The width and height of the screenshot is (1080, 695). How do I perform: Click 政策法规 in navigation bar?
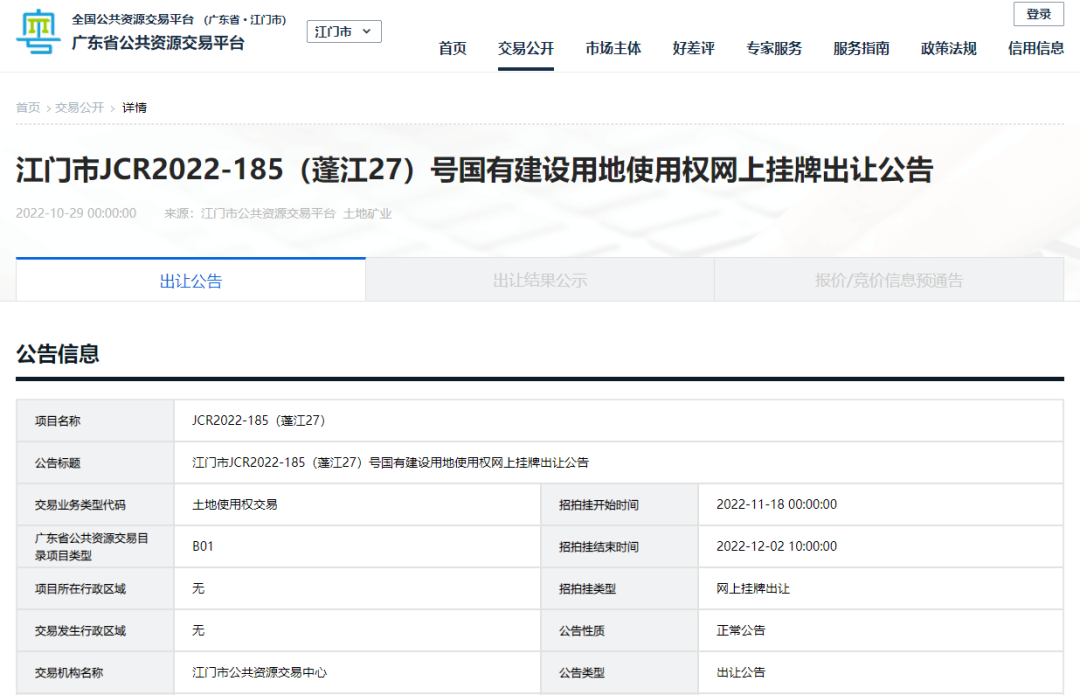click(948, 48)
